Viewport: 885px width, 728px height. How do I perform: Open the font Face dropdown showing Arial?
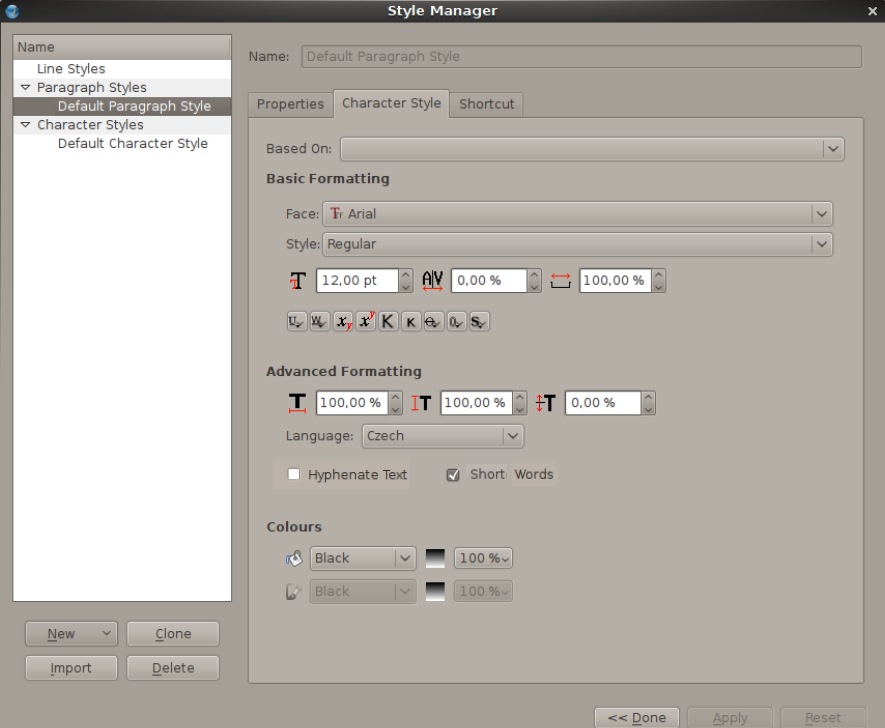(x=577, y=214)
